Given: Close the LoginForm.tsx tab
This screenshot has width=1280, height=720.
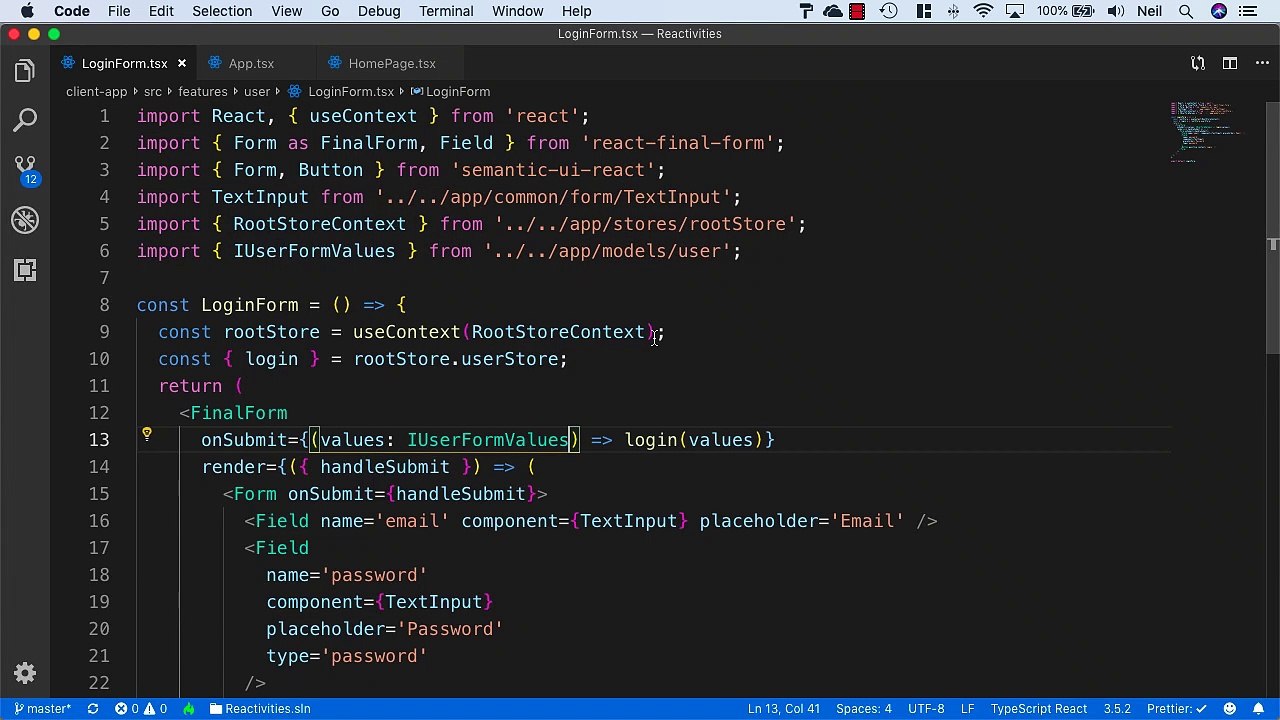Looking at the screenshot, I should [181, 63].
